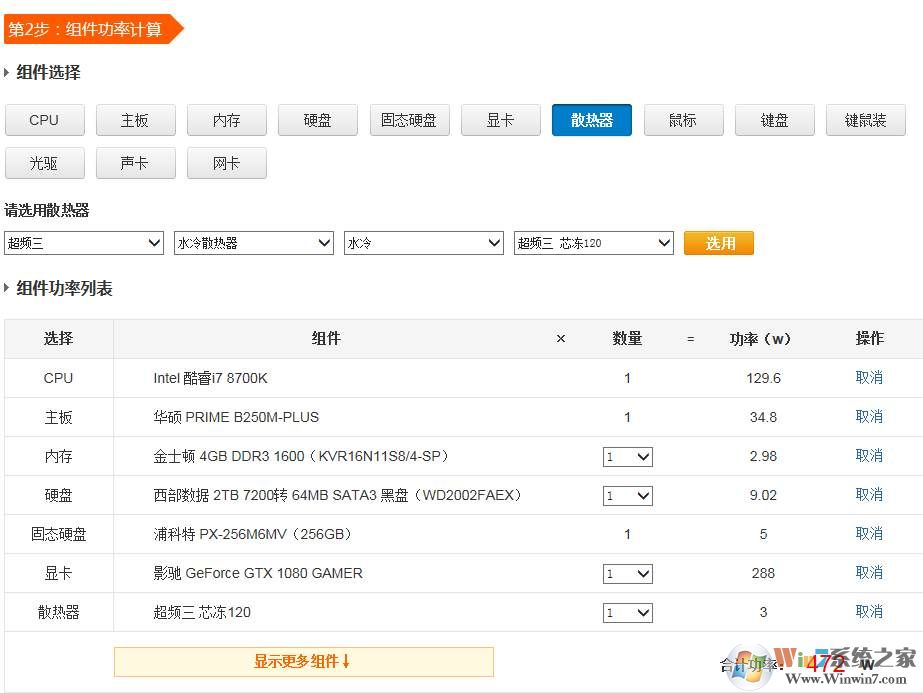Click the 键鼠装 category button
This screenshot has height=693, width=923.
[x=865, y=120]
